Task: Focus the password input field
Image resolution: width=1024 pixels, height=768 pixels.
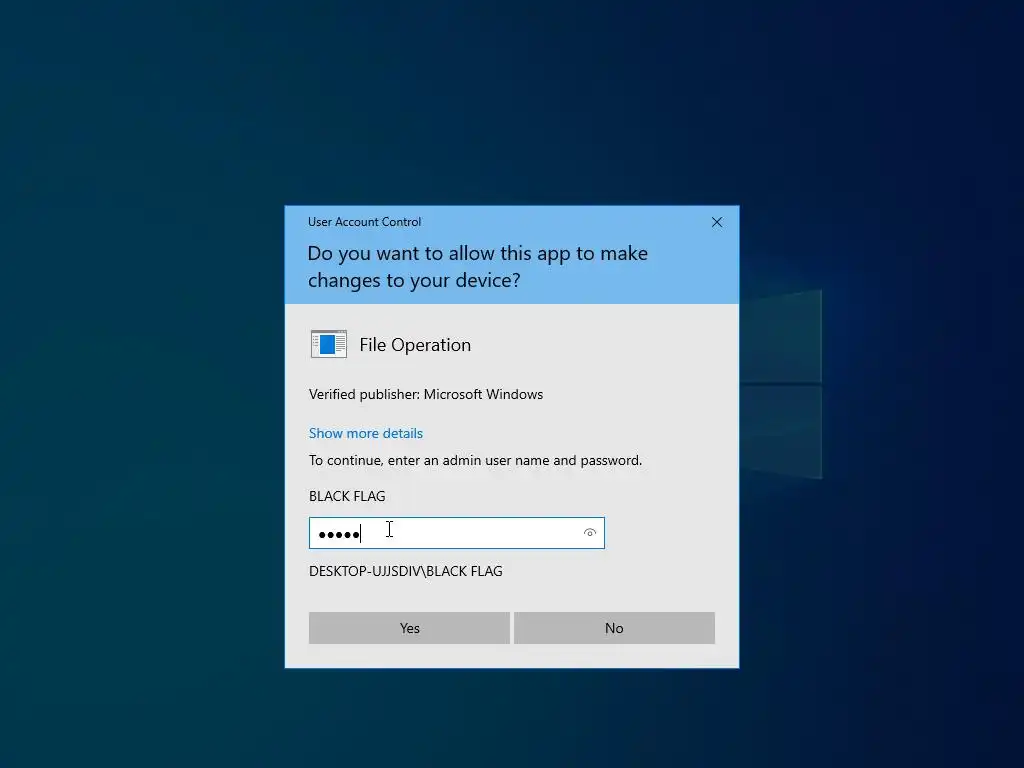Action: [456, 533]
